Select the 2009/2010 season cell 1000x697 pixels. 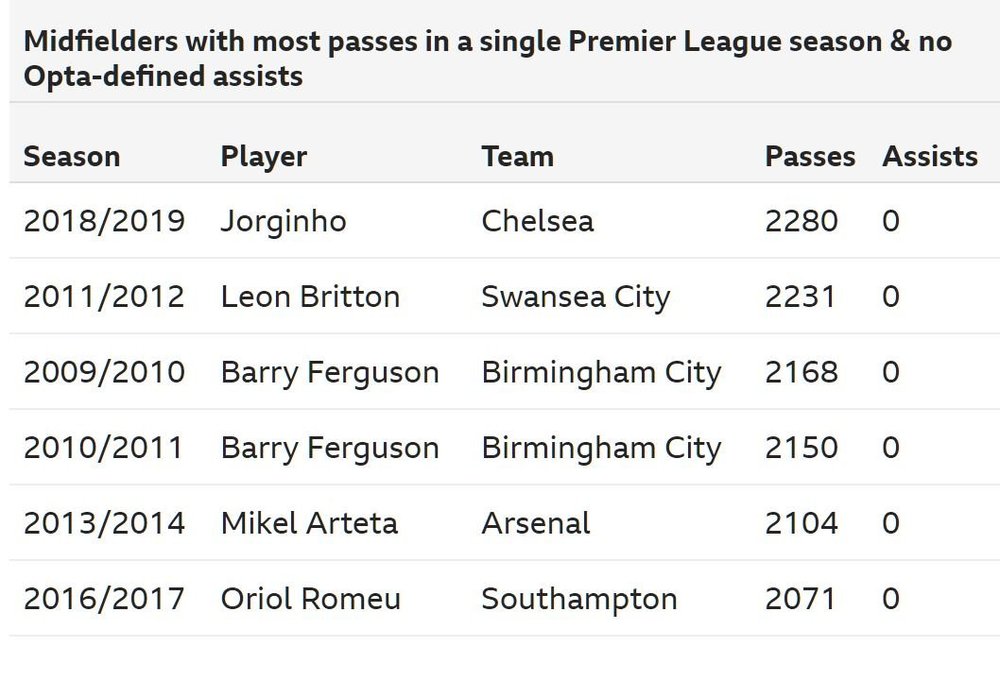pos(104,372)
